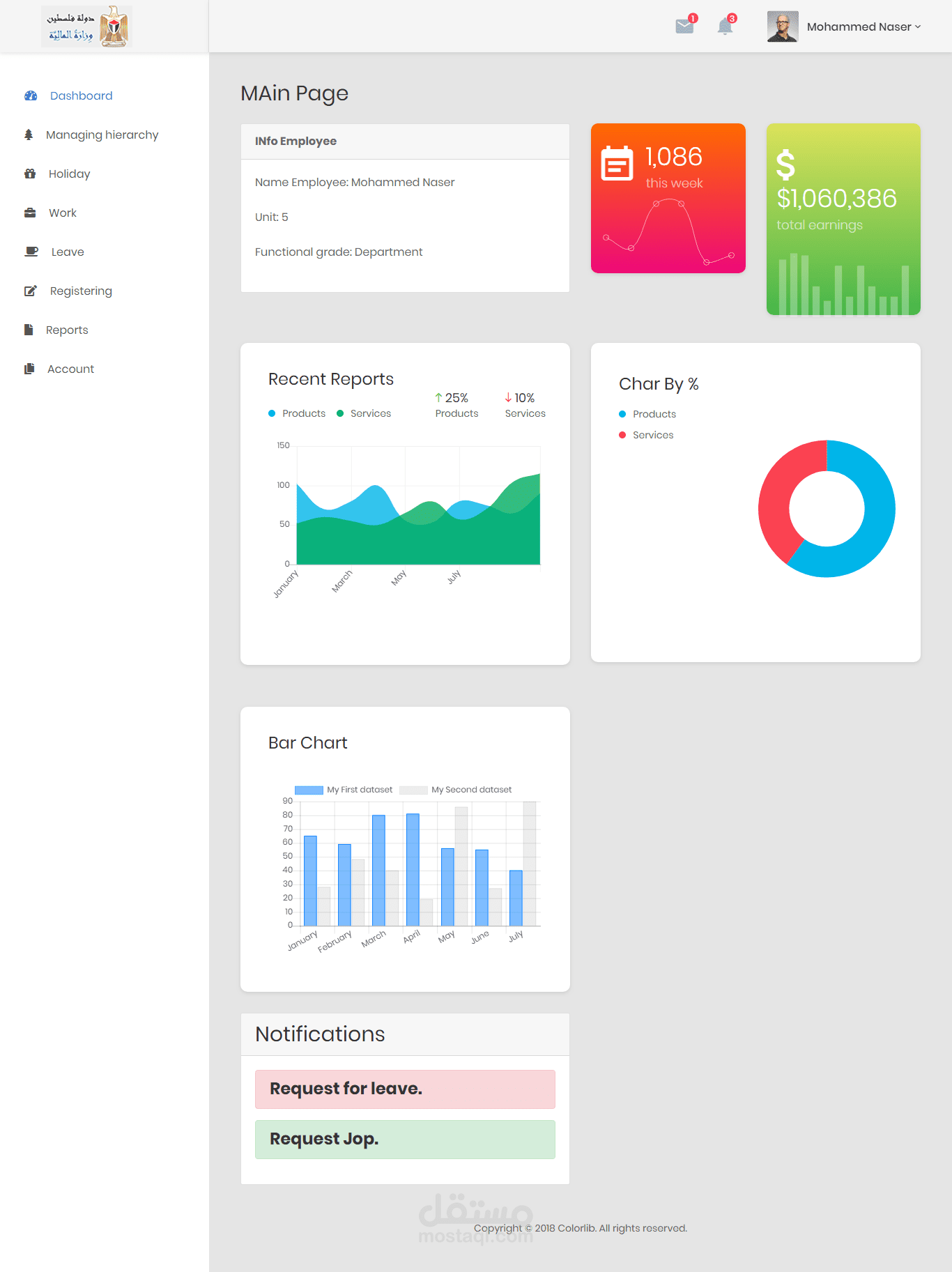This screenshot has width=952, height=1272.
Task: Open the Request for leave notification
Action: [405, 1089]
